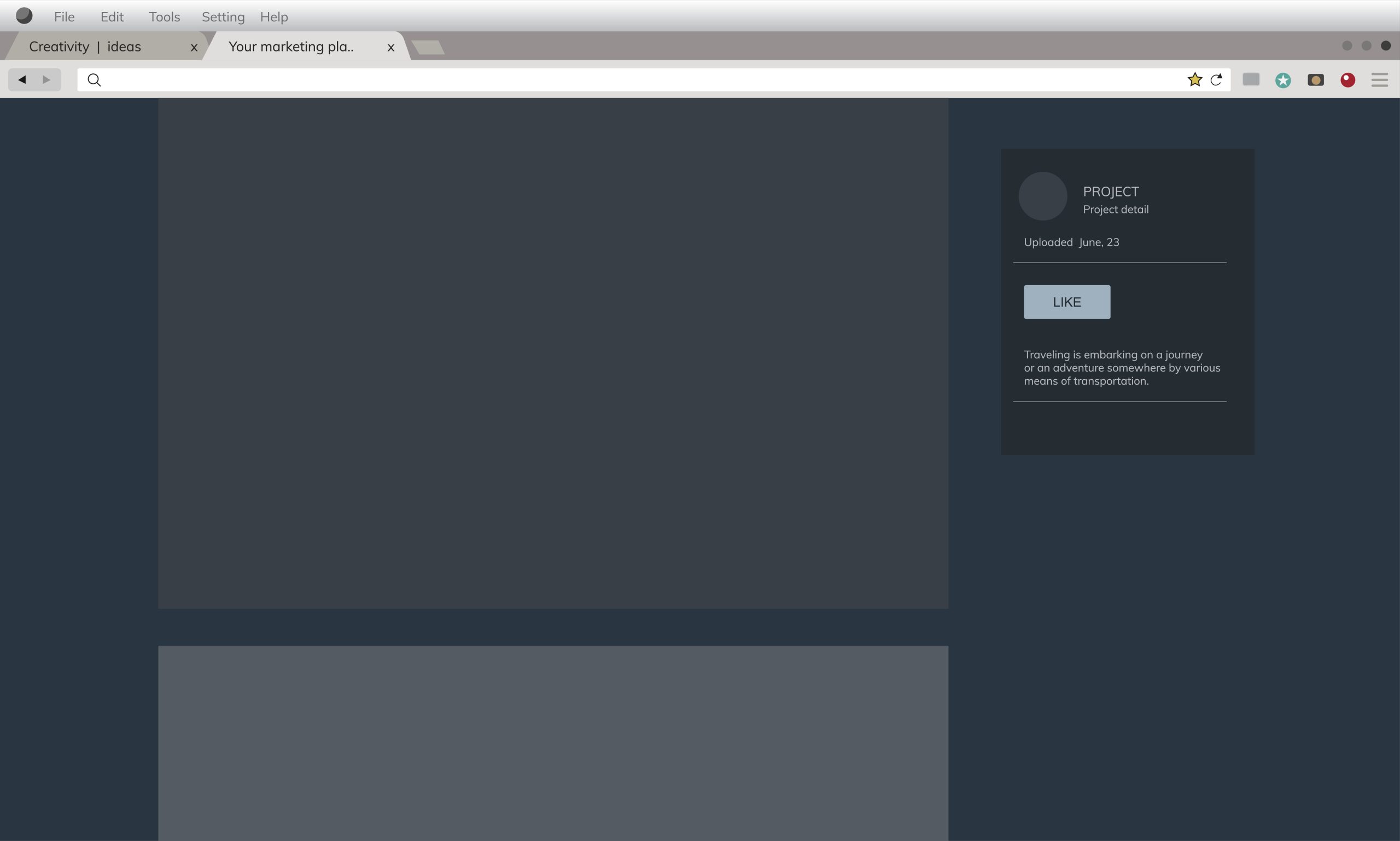Click the magnifier search icon in address bar
The height and width of the screenshot is (841, 1400).
95,80
